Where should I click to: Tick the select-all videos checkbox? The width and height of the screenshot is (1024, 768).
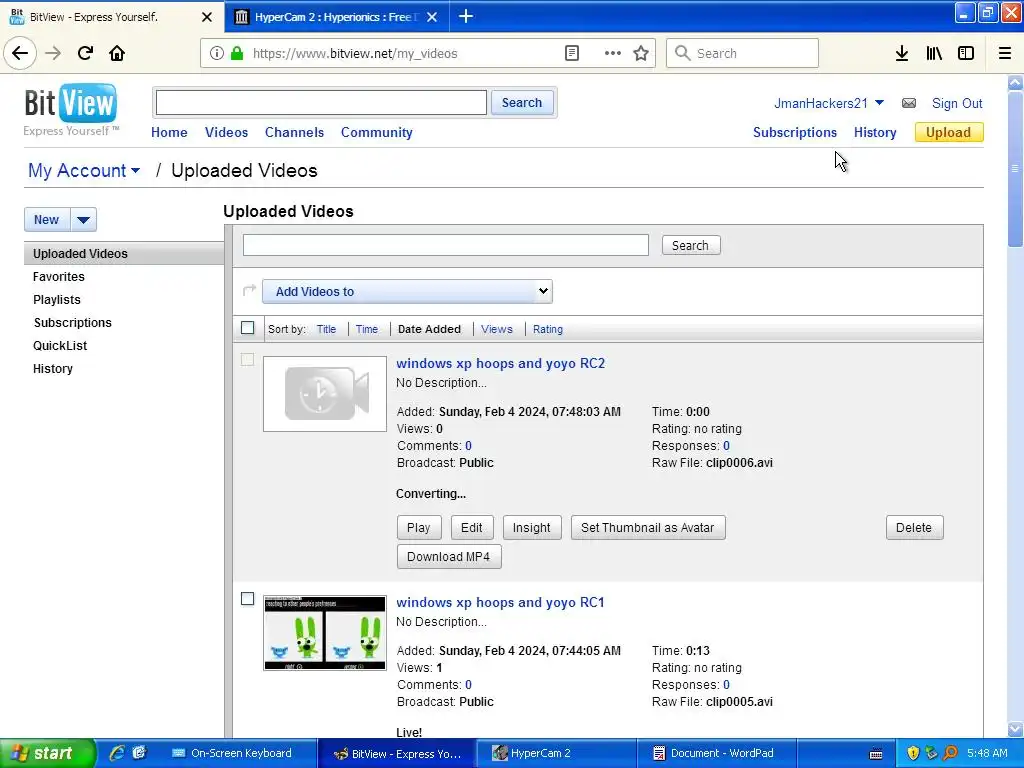248,328
